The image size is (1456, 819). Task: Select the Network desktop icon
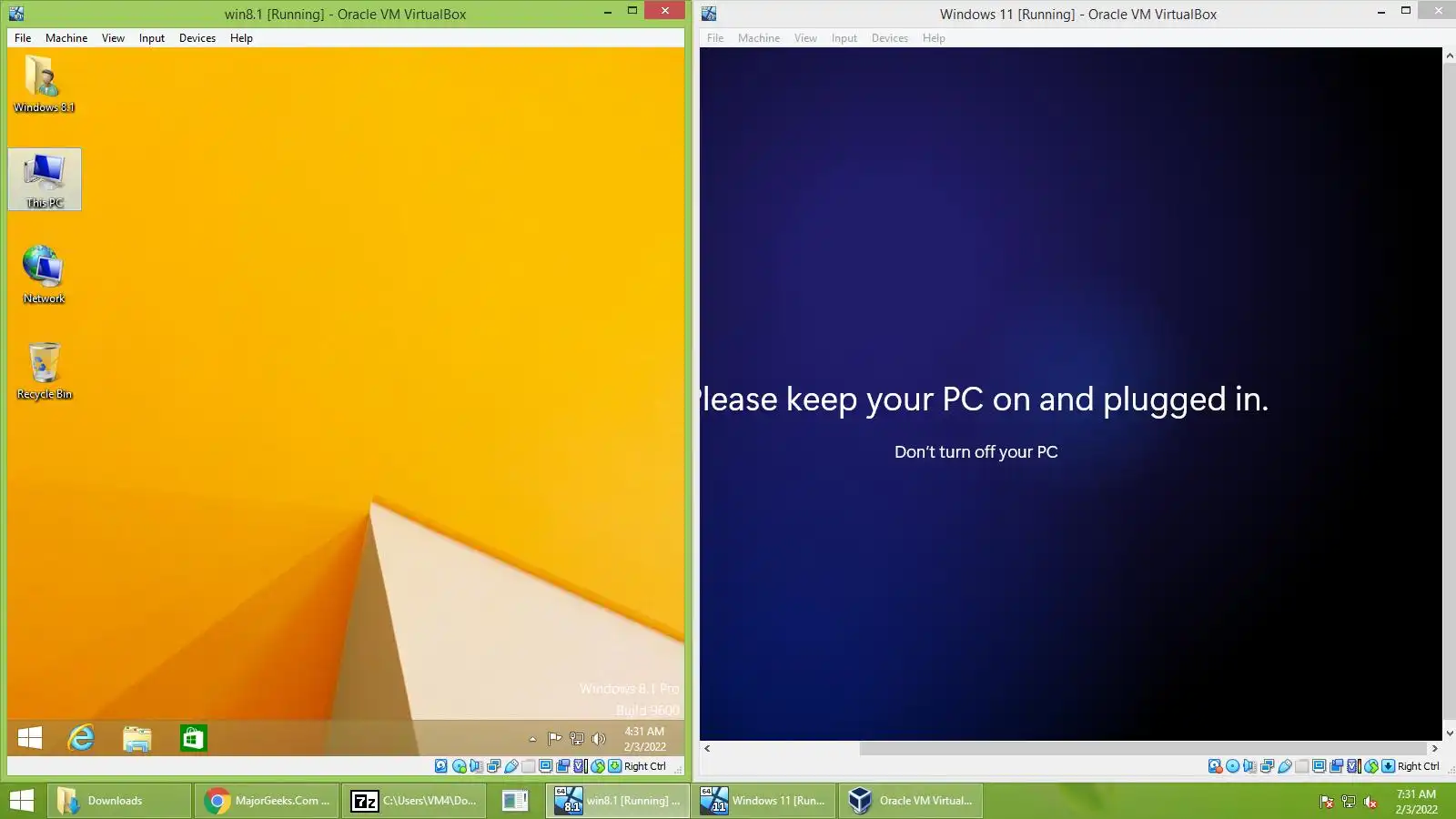click(x=44, y=274)
